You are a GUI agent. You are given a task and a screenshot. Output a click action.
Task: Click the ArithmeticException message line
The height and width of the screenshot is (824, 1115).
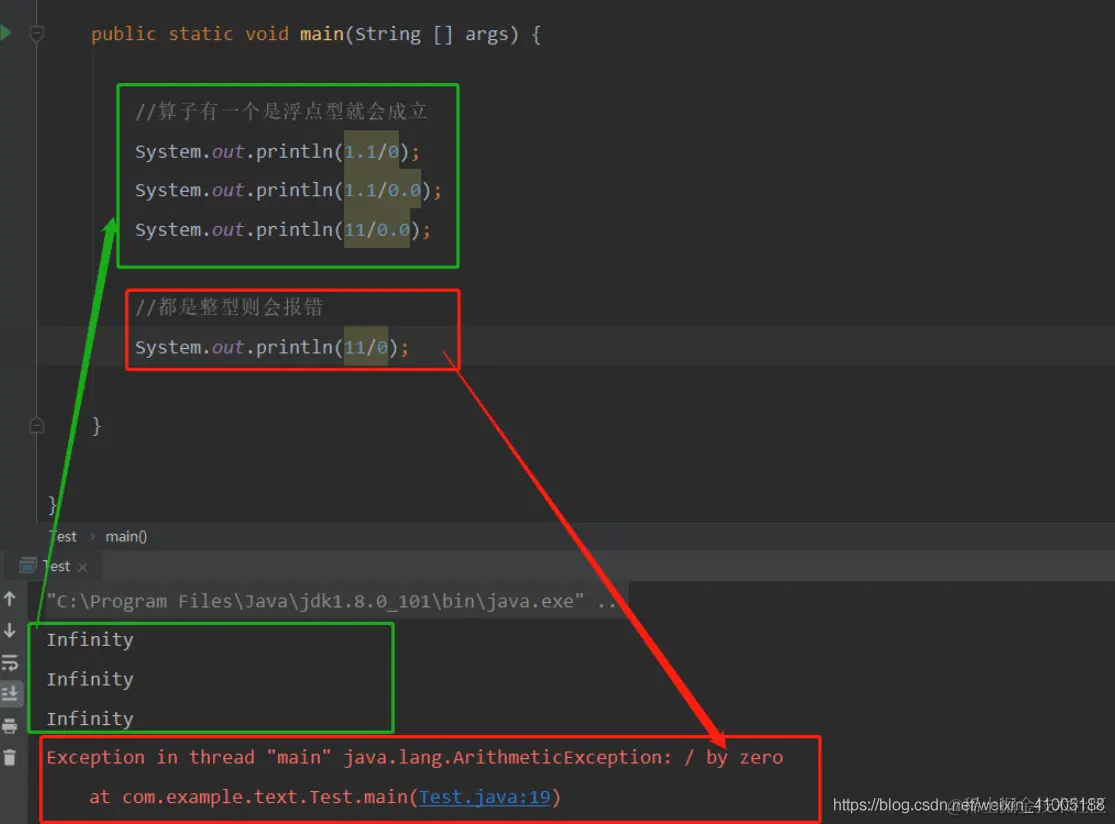415,758
